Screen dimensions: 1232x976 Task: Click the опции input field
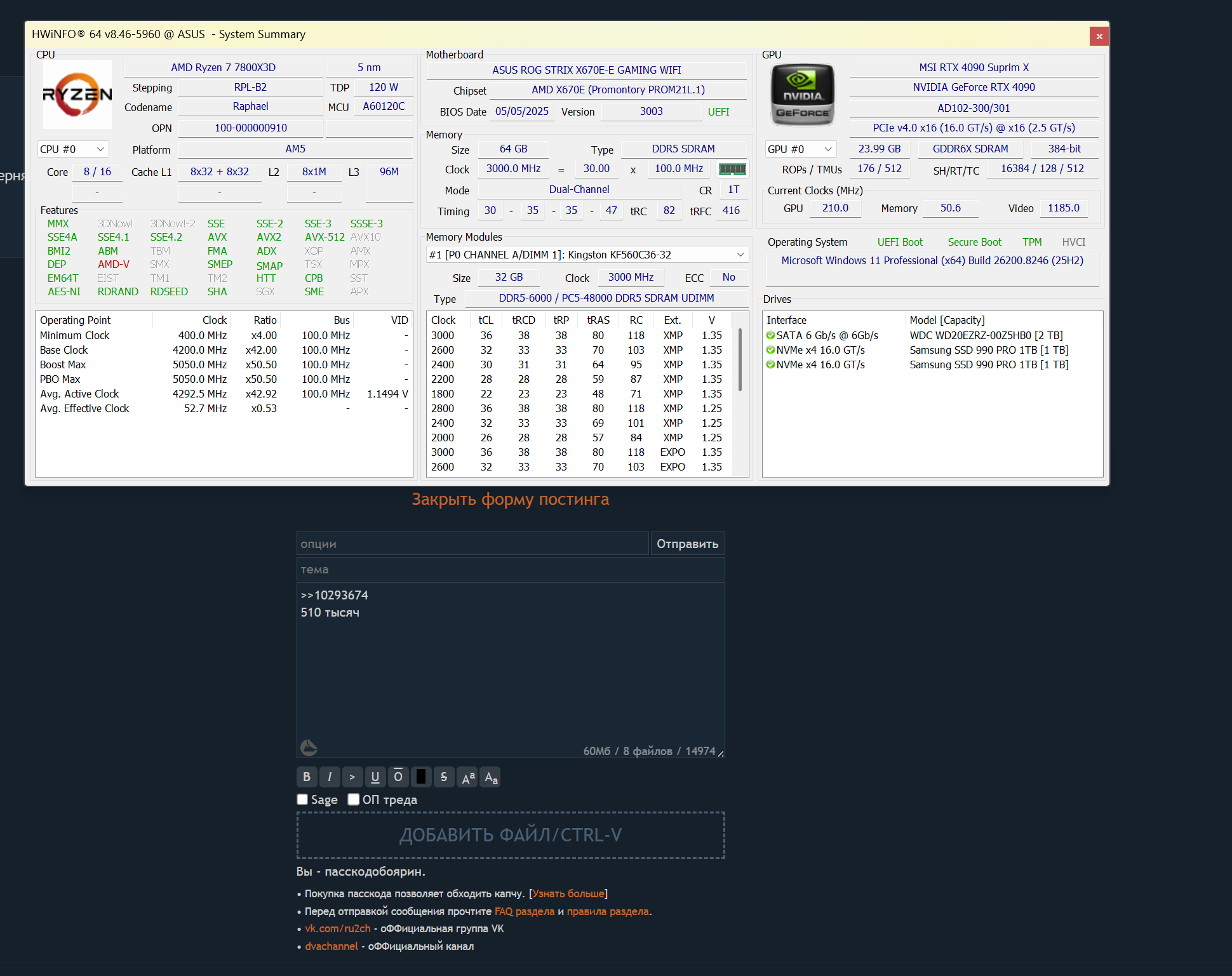coord(472,544)
